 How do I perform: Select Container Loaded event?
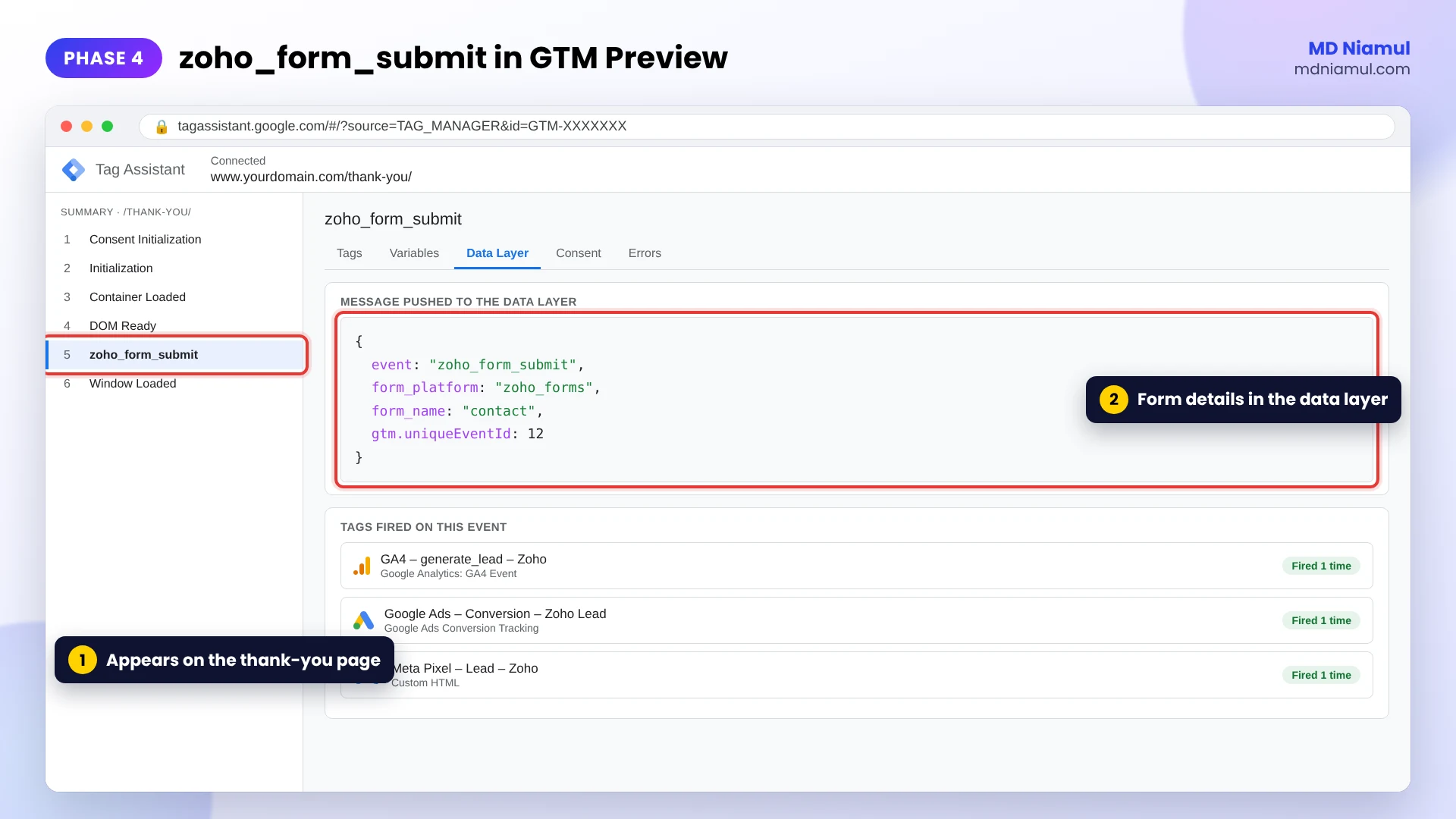click(x=174, y=297)
